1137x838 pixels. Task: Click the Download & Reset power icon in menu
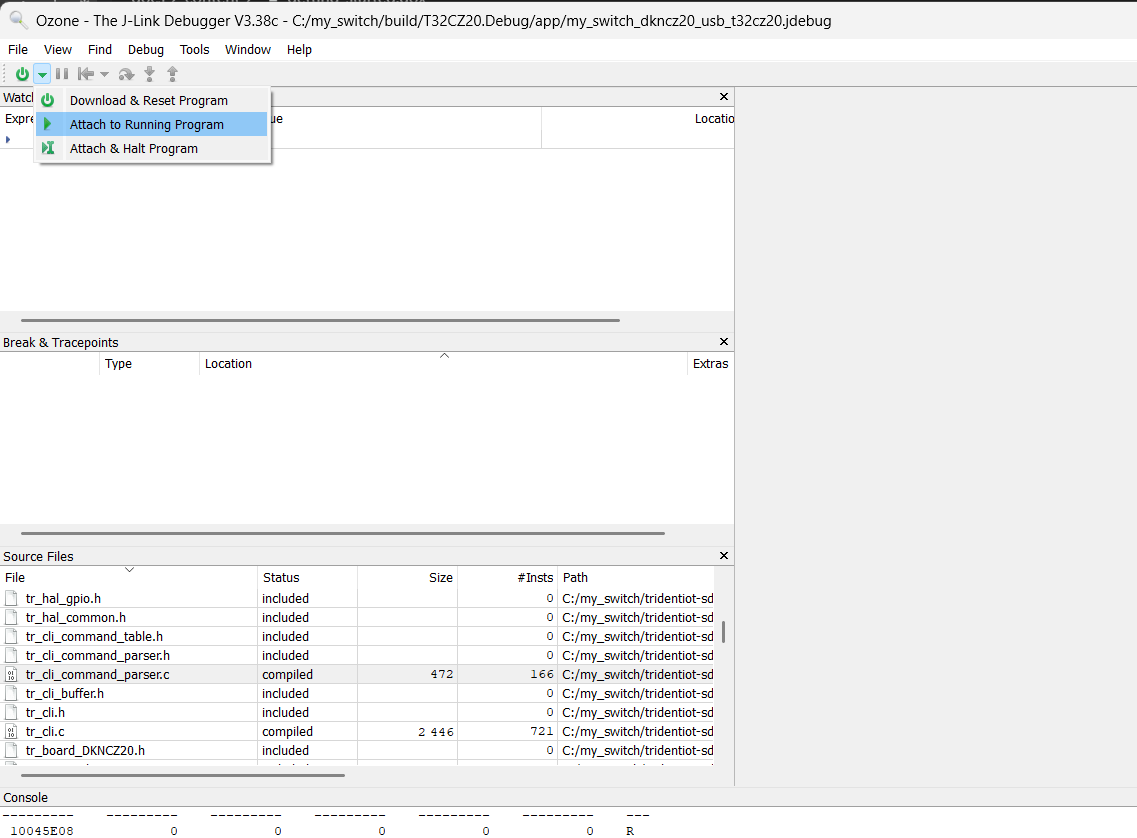point(48,100)
